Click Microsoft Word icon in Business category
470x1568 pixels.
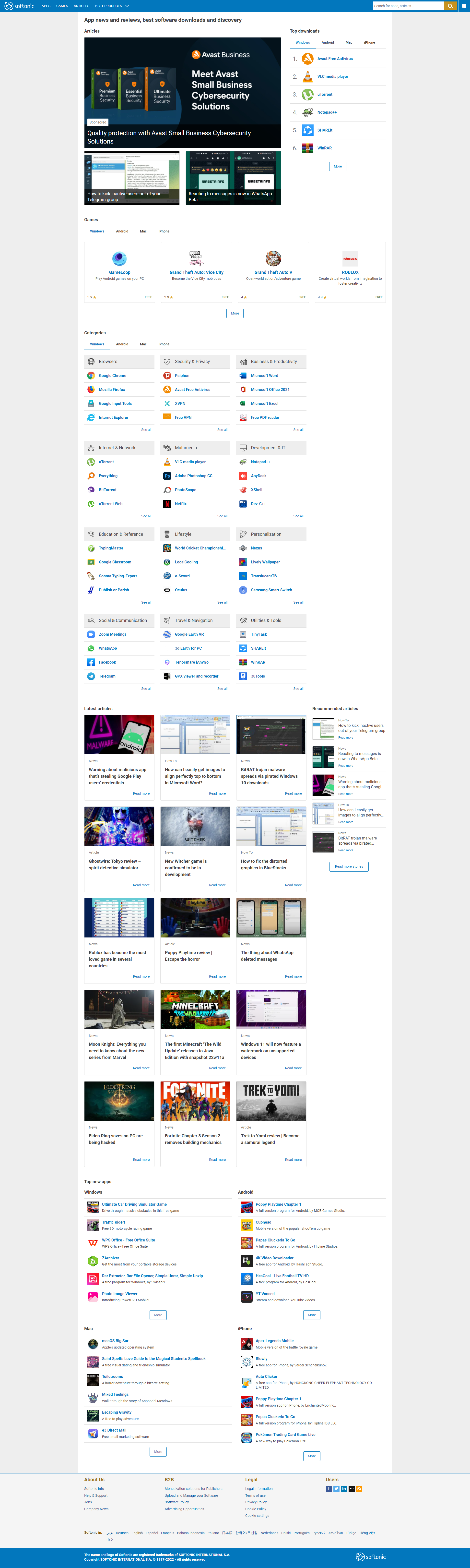pos(243,376)
